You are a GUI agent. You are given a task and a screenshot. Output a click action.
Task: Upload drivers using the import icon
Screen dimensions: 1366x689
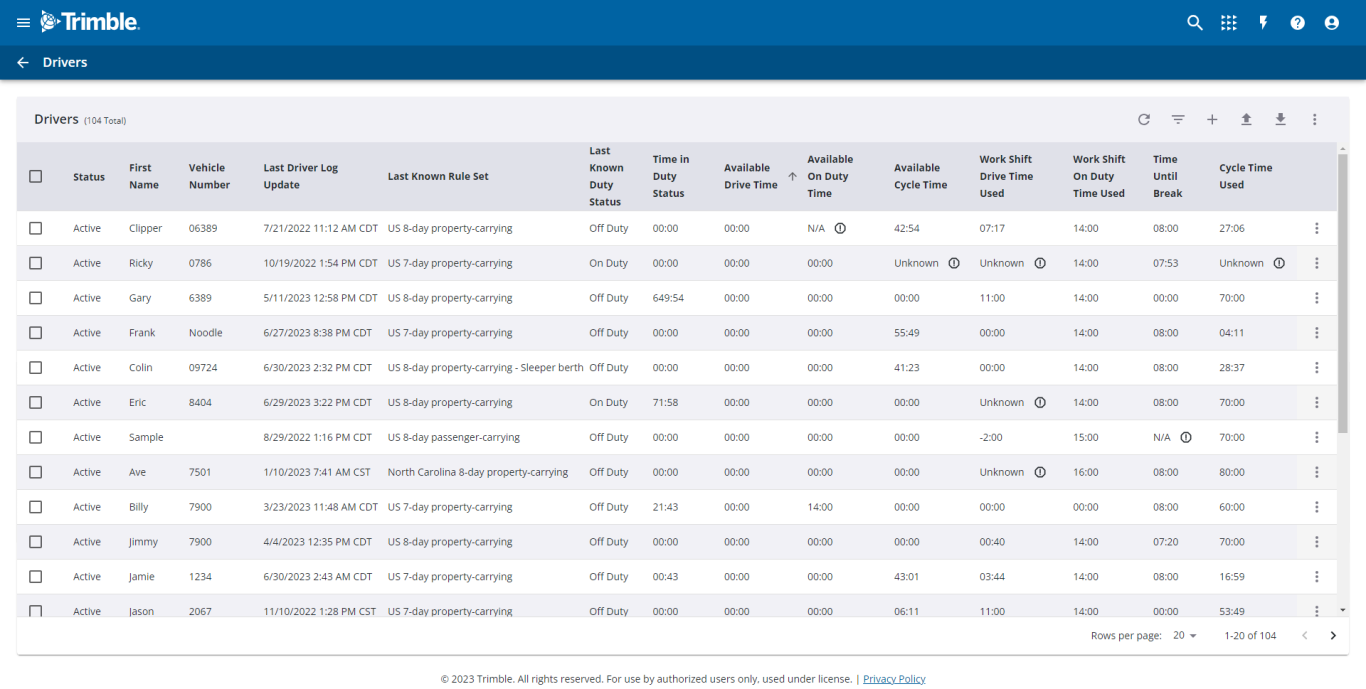pyautogui.click(x=1246, y=119)
